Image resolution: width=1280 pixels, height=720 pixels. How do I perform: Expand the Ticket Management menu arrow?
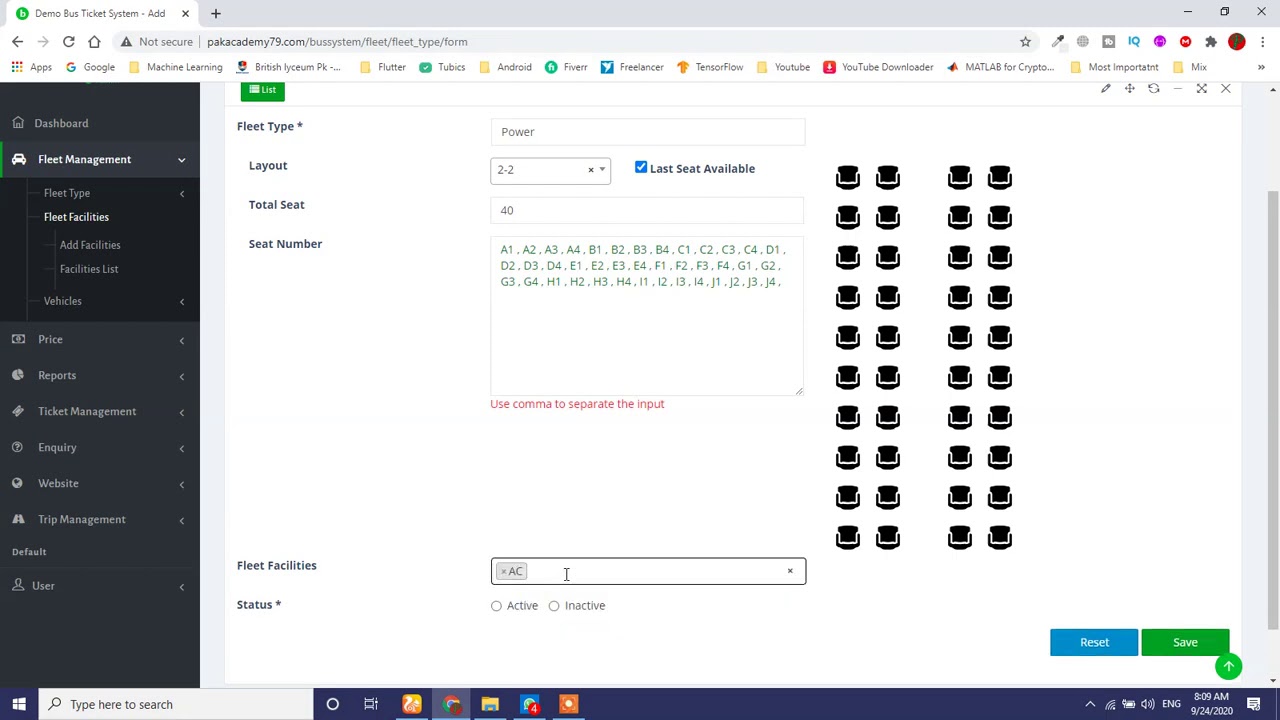181,412
